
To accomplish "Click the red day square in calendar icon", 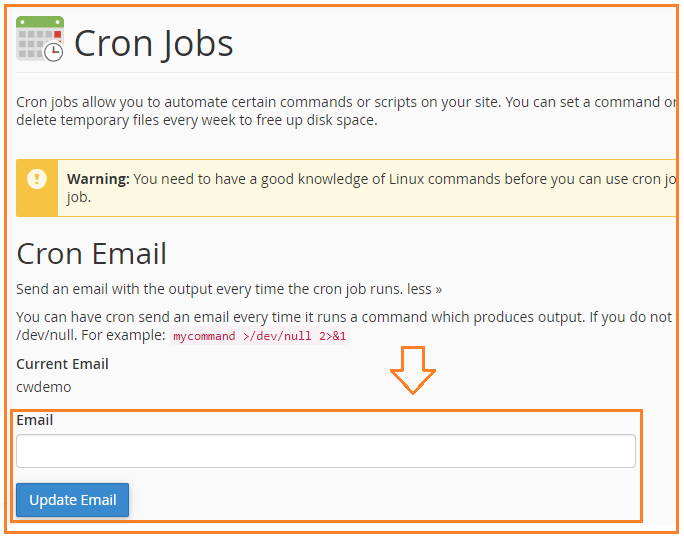I will [57, 34].
